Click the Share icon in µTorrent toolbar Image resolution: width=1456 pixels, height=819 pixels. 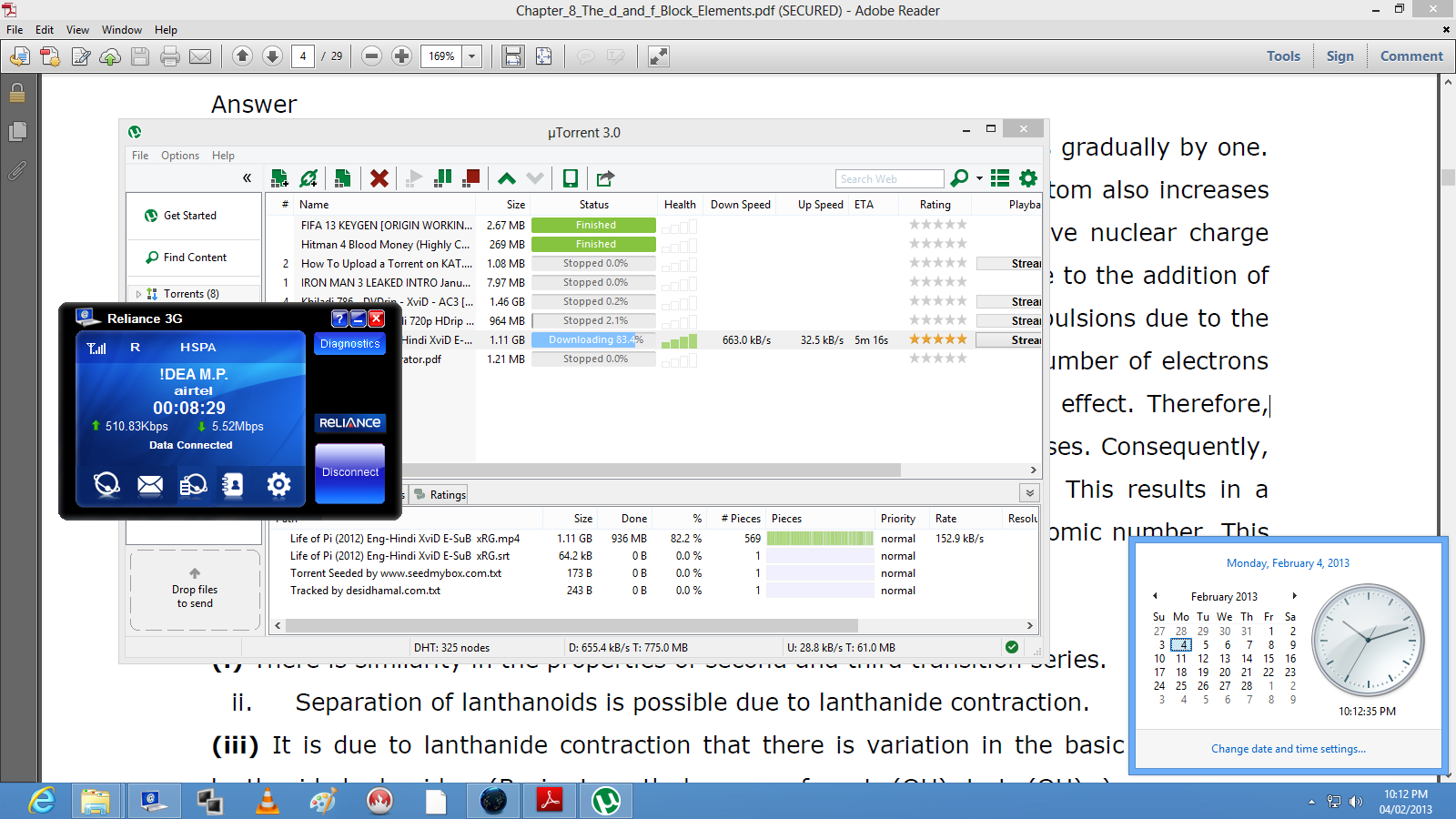tap(605, 178)
